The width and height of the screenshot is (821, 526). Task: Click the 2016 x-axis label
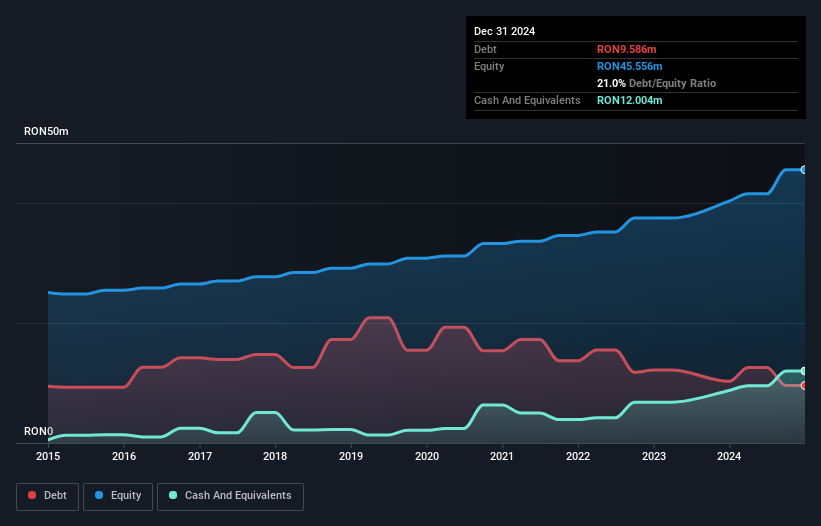pos(124,456)
